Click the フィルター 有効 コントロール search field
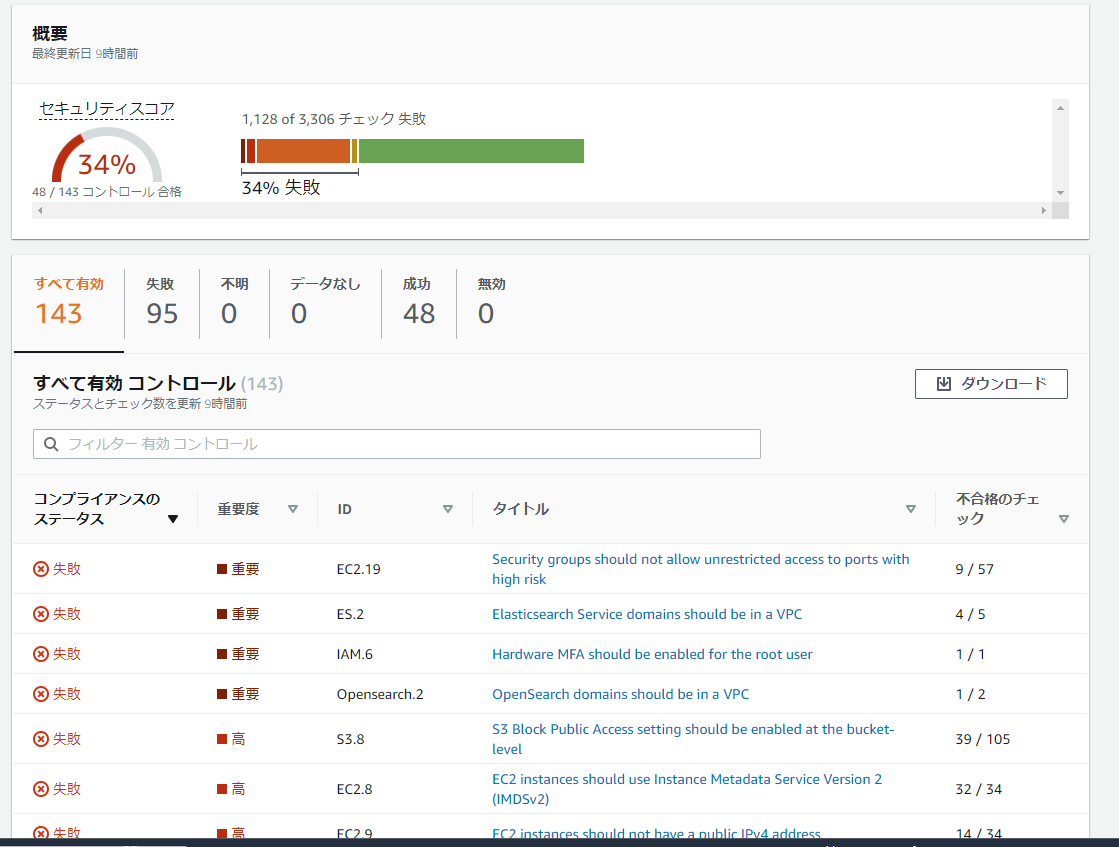 (397, 444)
